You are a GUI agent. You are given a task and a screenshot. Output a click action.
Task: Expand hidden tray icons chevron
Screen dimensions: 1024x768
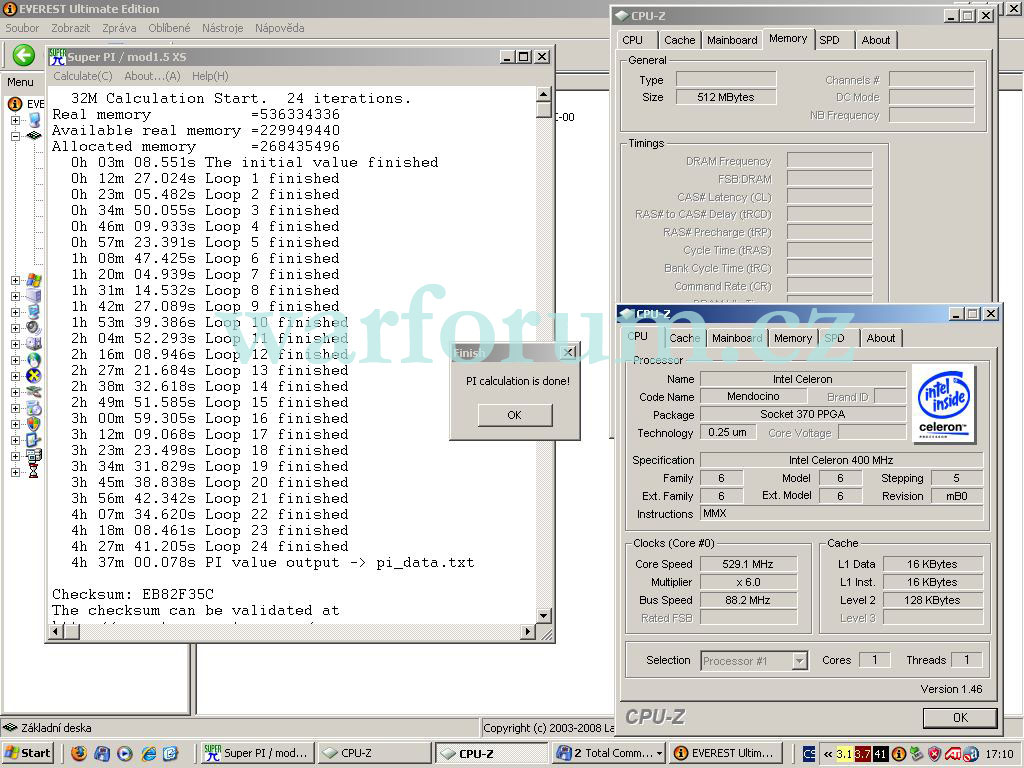(x=828, y=754)
